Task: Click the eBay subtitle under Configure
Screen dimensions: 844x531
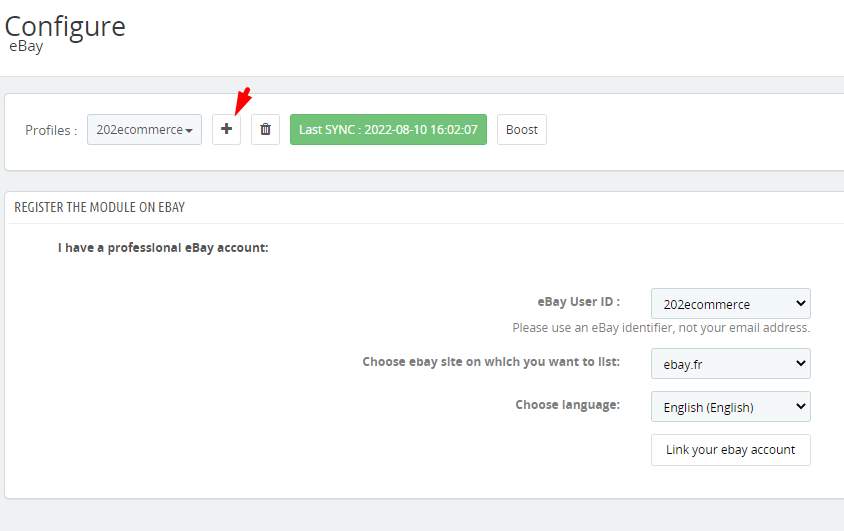Action: tap(26, 47)
